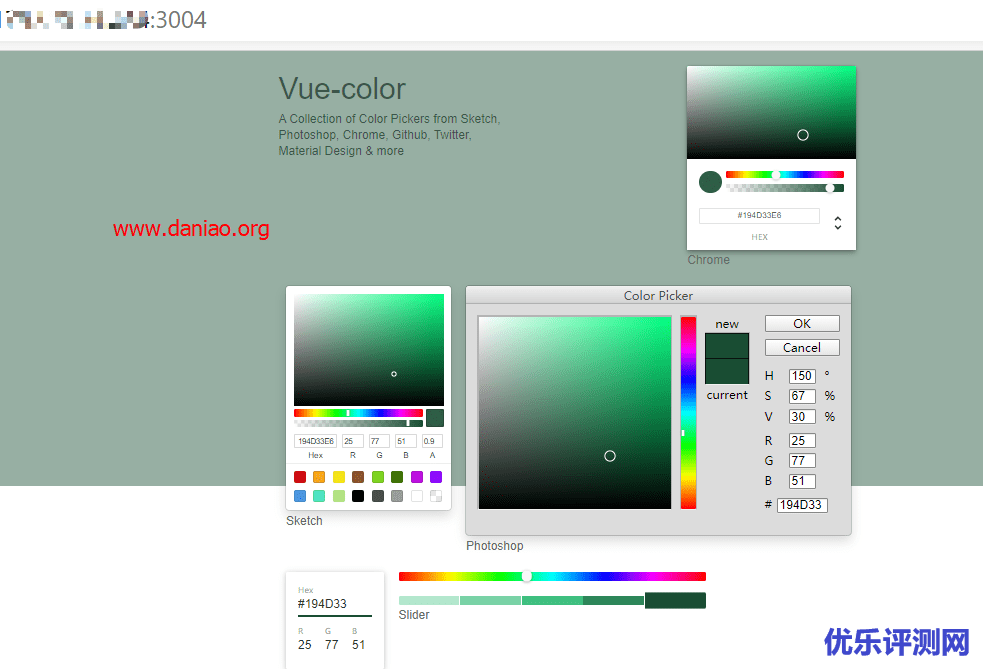
Task: Toggle color format arrows in Chrome picker
Action: click(838, 223)
